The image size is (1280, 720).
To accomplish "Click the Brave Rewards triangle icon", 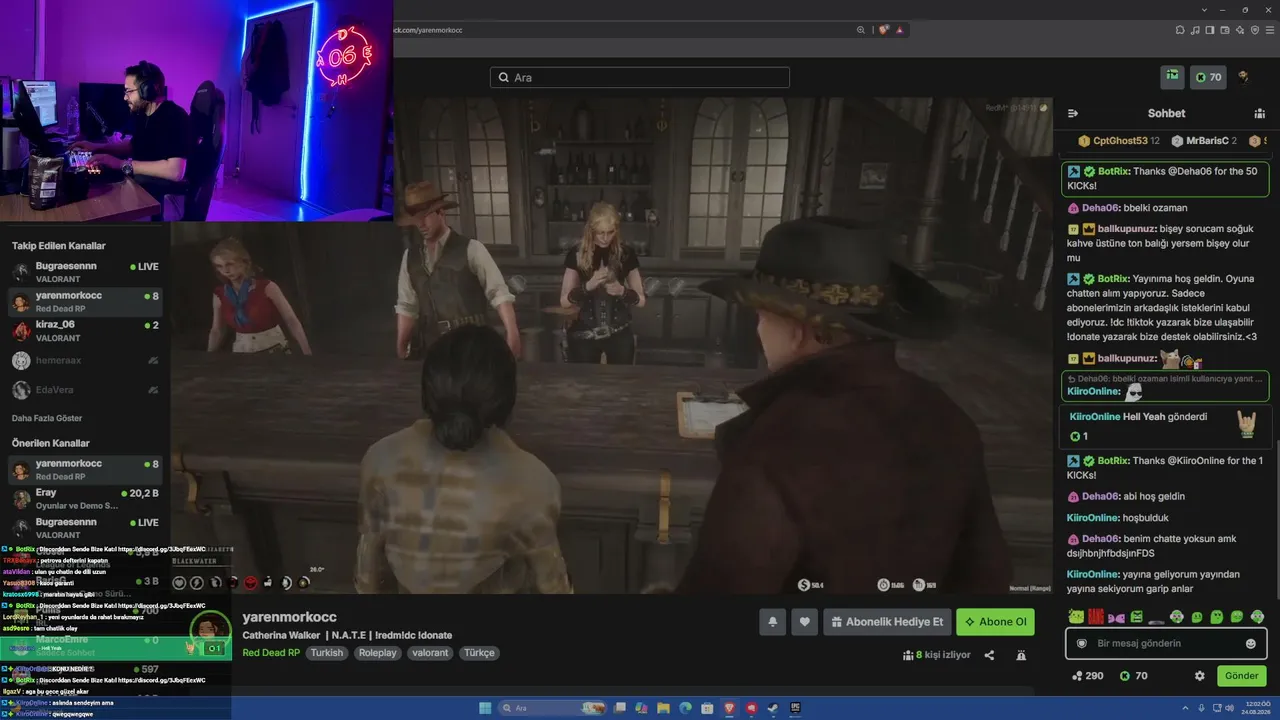I will click(900, 30).
